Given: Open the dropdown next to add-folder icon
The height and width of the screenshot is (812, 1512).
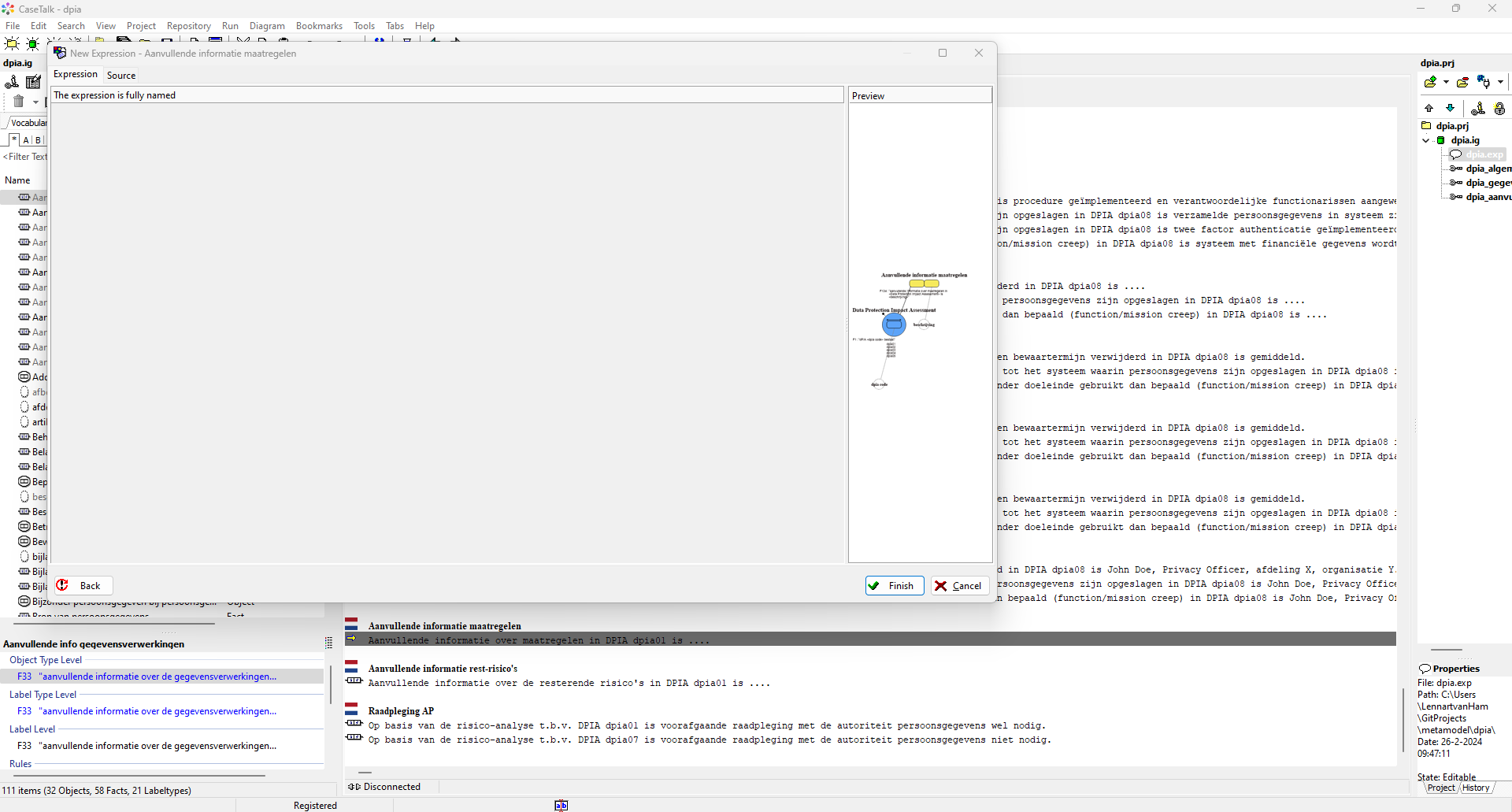Looking at the screenshot, I should [1446, 82].
